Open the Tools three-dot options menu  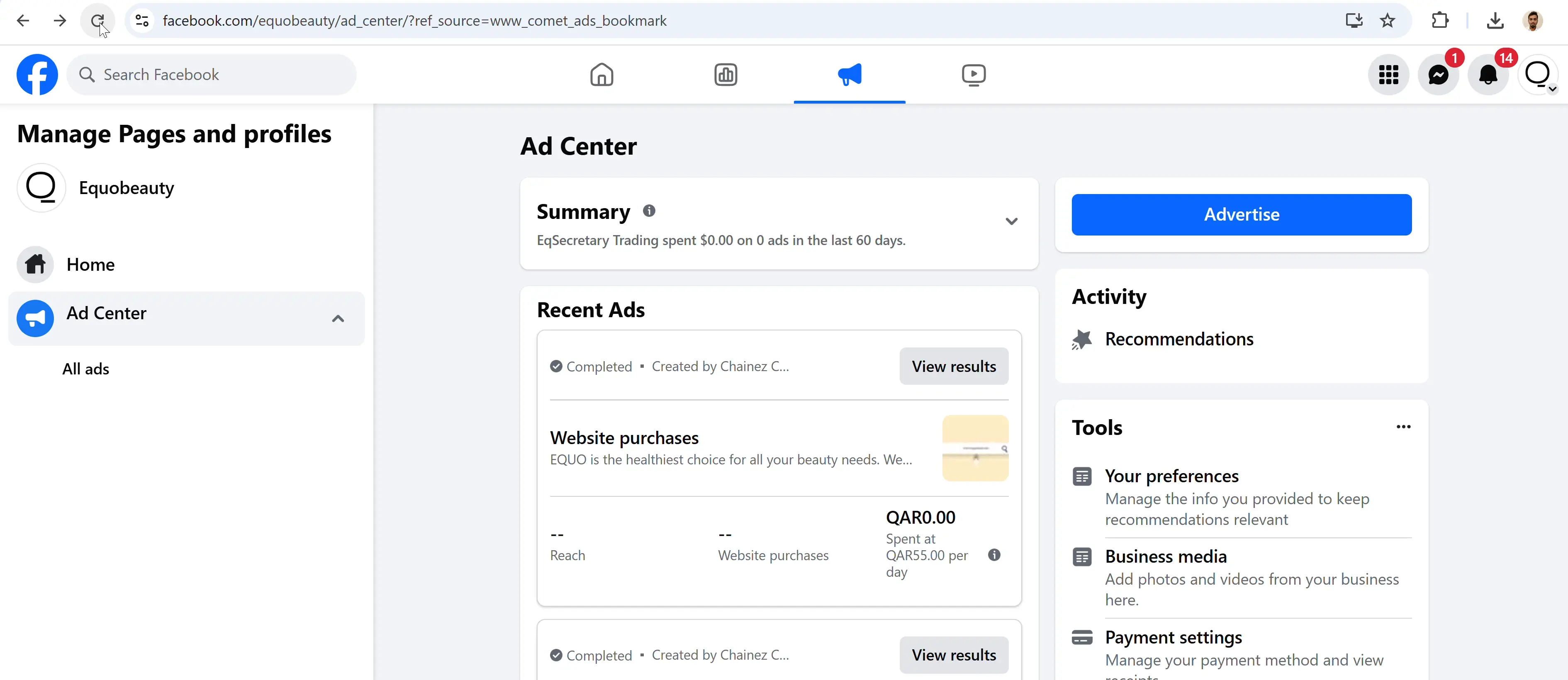1403,426
